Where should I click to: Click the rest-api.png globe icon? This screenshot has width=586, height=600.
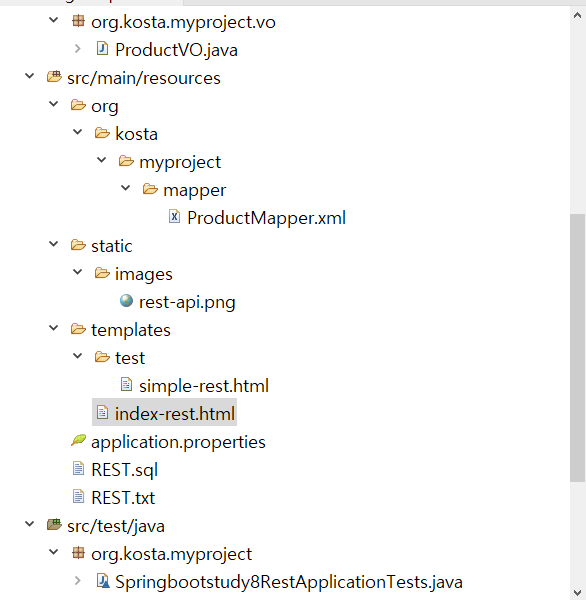click(x=126, y=301)
